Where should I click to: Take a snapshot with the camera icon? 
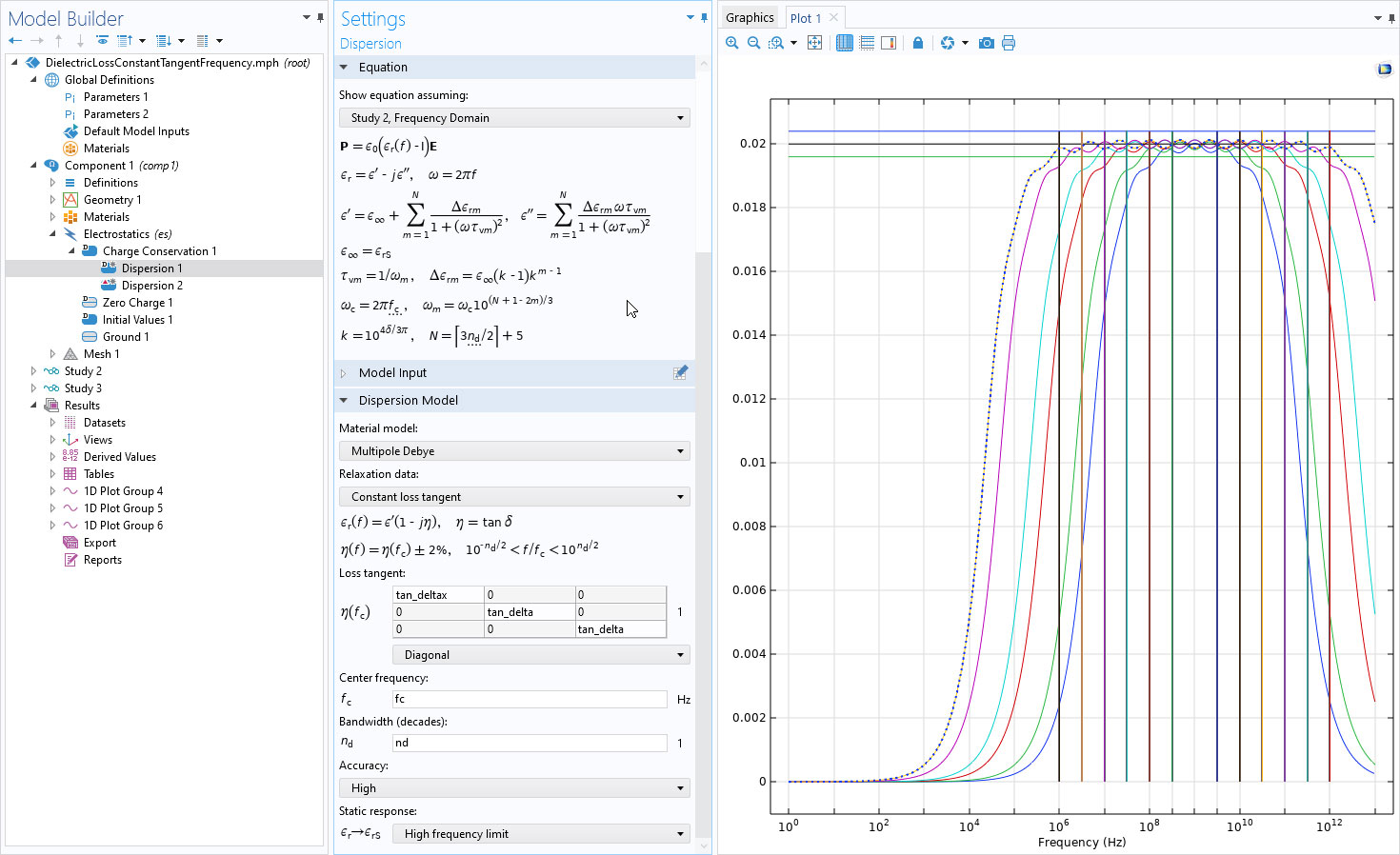(x=987, y=43)
